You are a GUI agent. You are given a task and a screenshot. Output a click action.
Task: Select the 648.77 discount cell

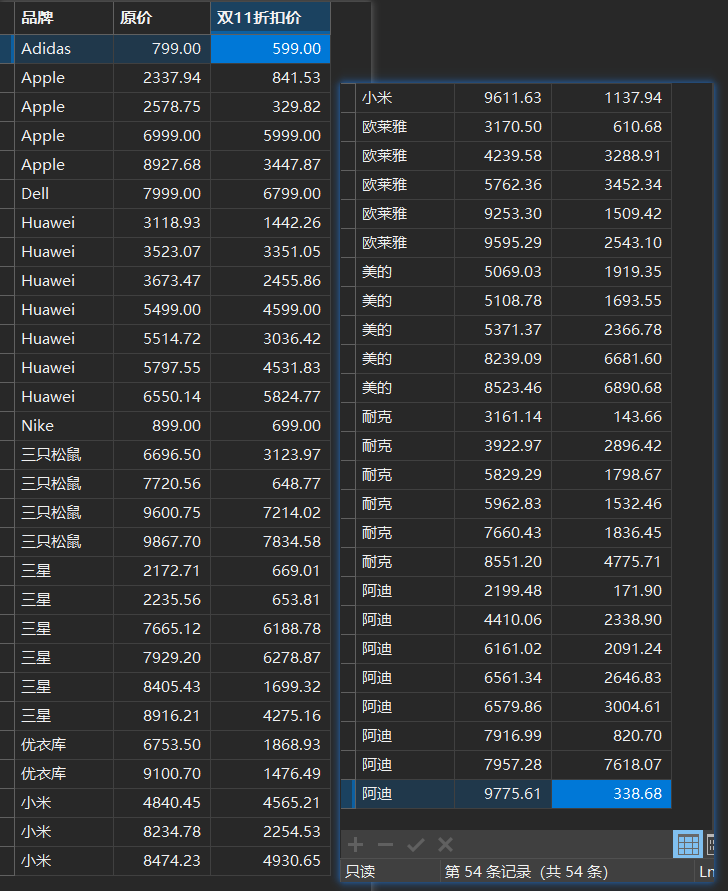pos(271,484)
